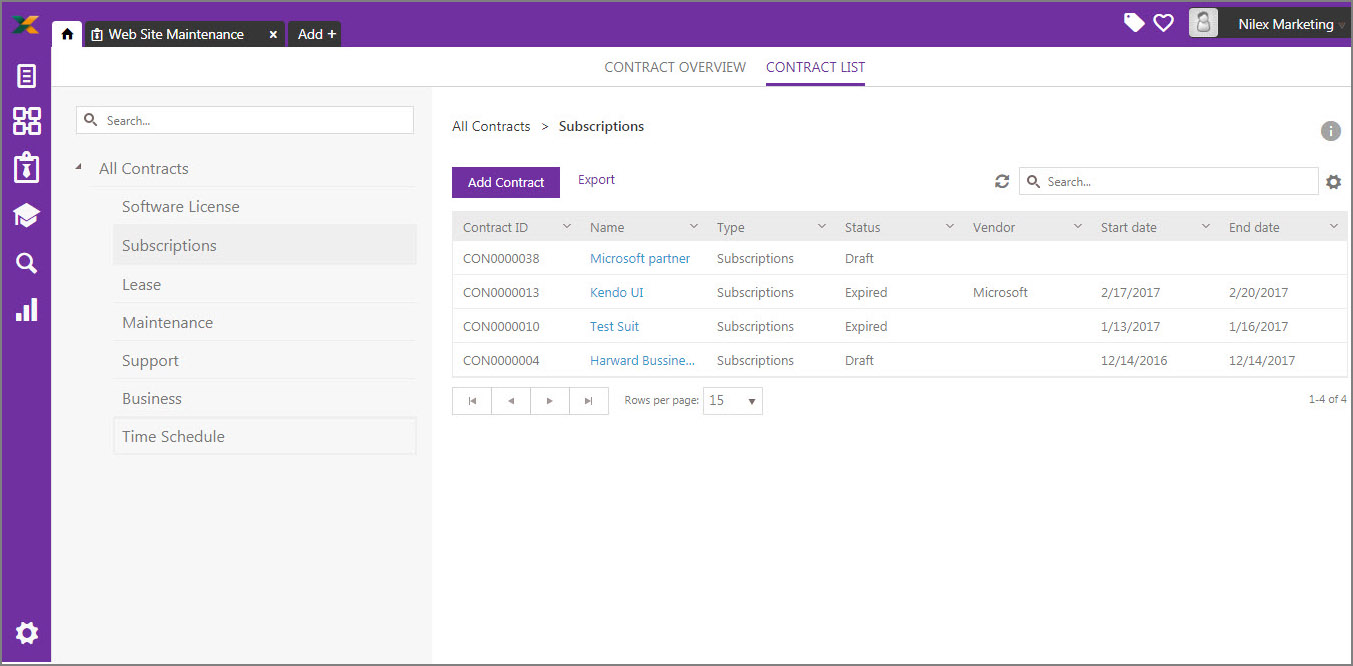
Task: Click the info icon near breadcrumb
Action: pyautogui.click(x=1330, y=131)
